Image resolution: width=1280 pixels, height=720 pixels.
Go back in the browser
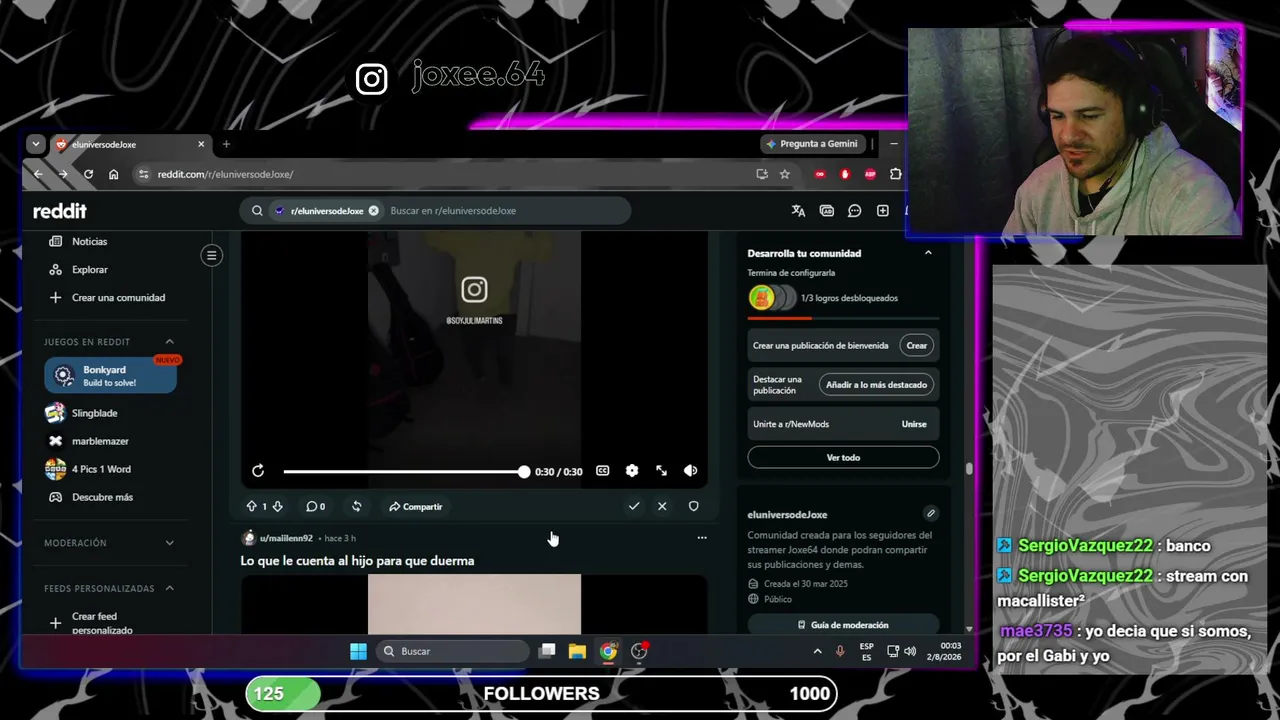coord(38,174)
